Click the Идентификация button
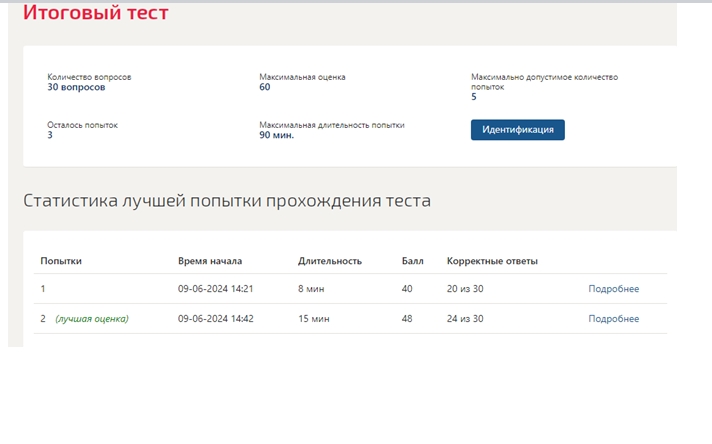 (x=518, y=130)
